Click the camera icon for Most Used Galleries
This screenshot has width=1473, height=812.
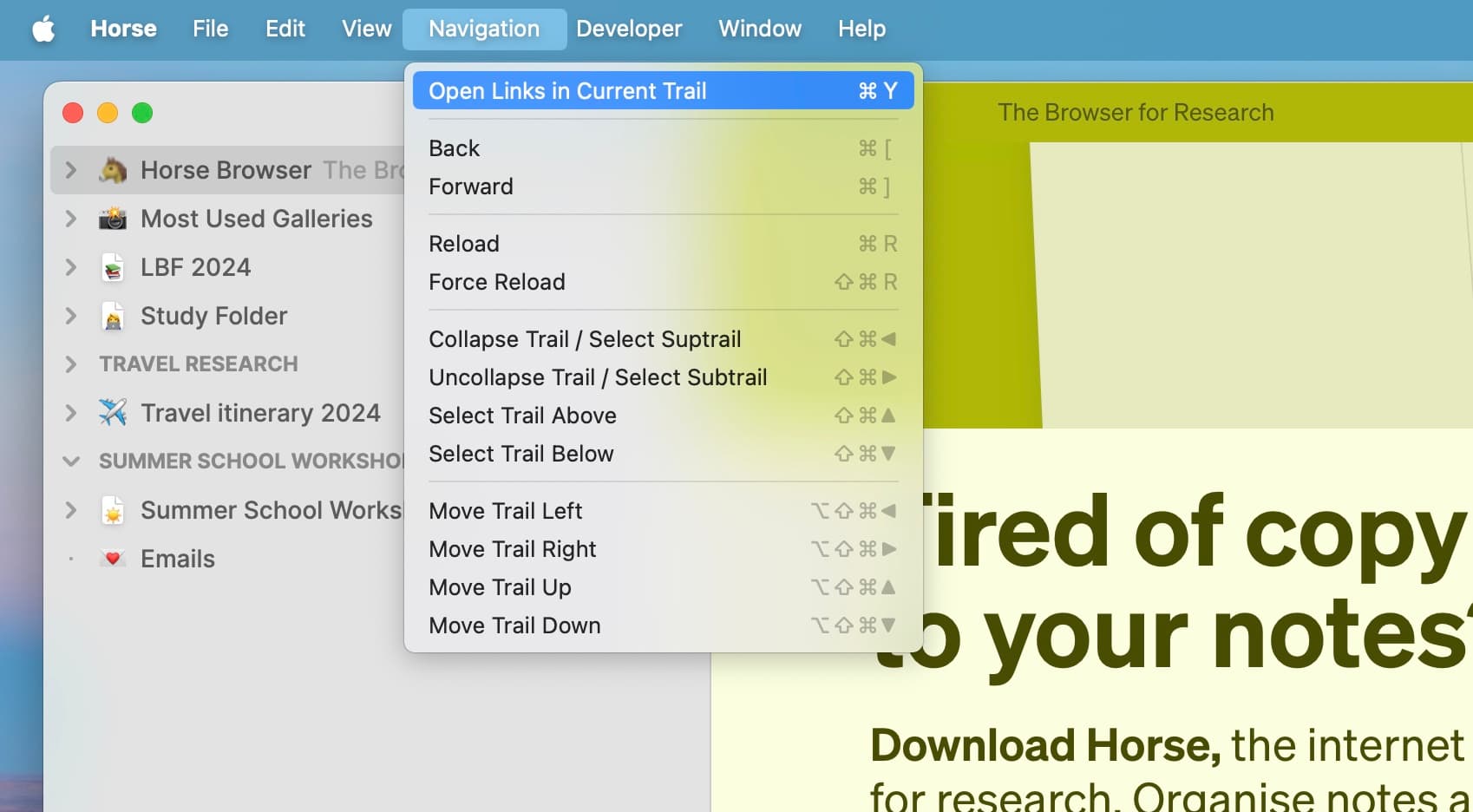pos(115,219)
